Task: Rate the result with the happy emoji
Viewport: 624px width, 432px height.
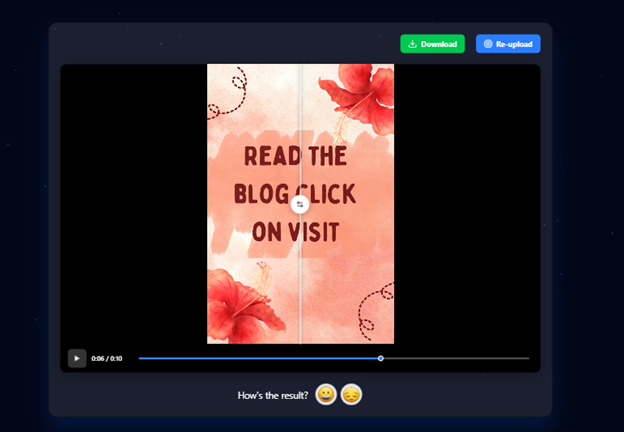Action: click(326, 394)
